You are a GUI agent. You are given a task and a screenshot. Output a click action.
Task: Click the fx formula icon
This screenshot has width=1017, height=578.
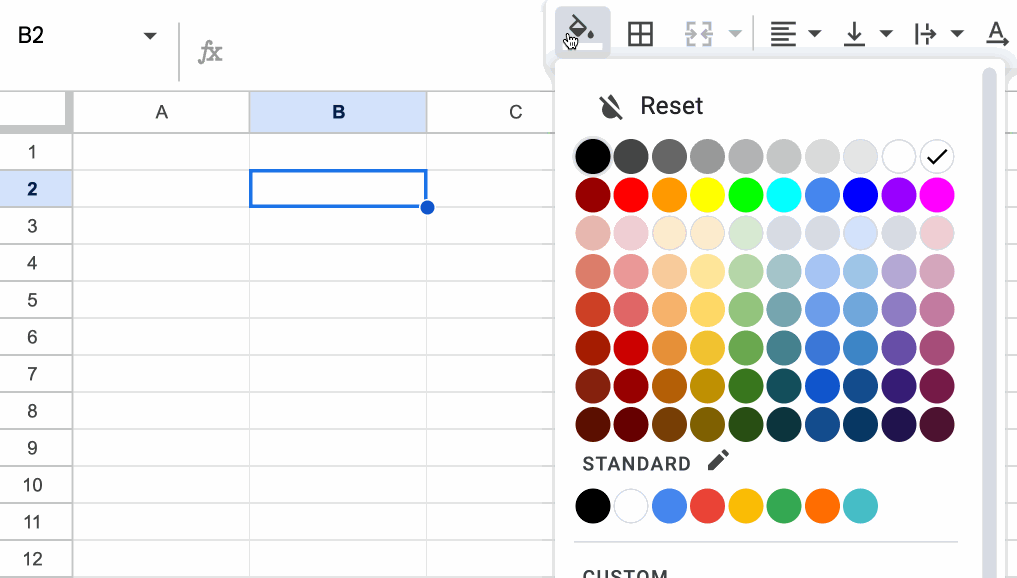tap(210, 52)
